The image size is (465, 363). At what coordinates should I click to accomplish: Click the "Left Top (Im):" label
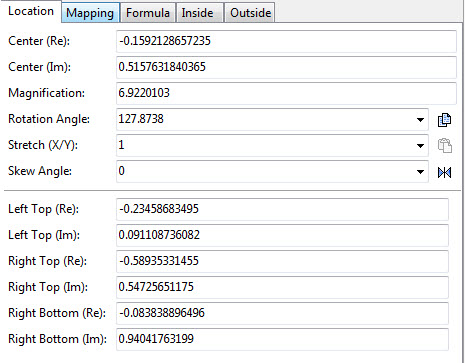[44, 235]
